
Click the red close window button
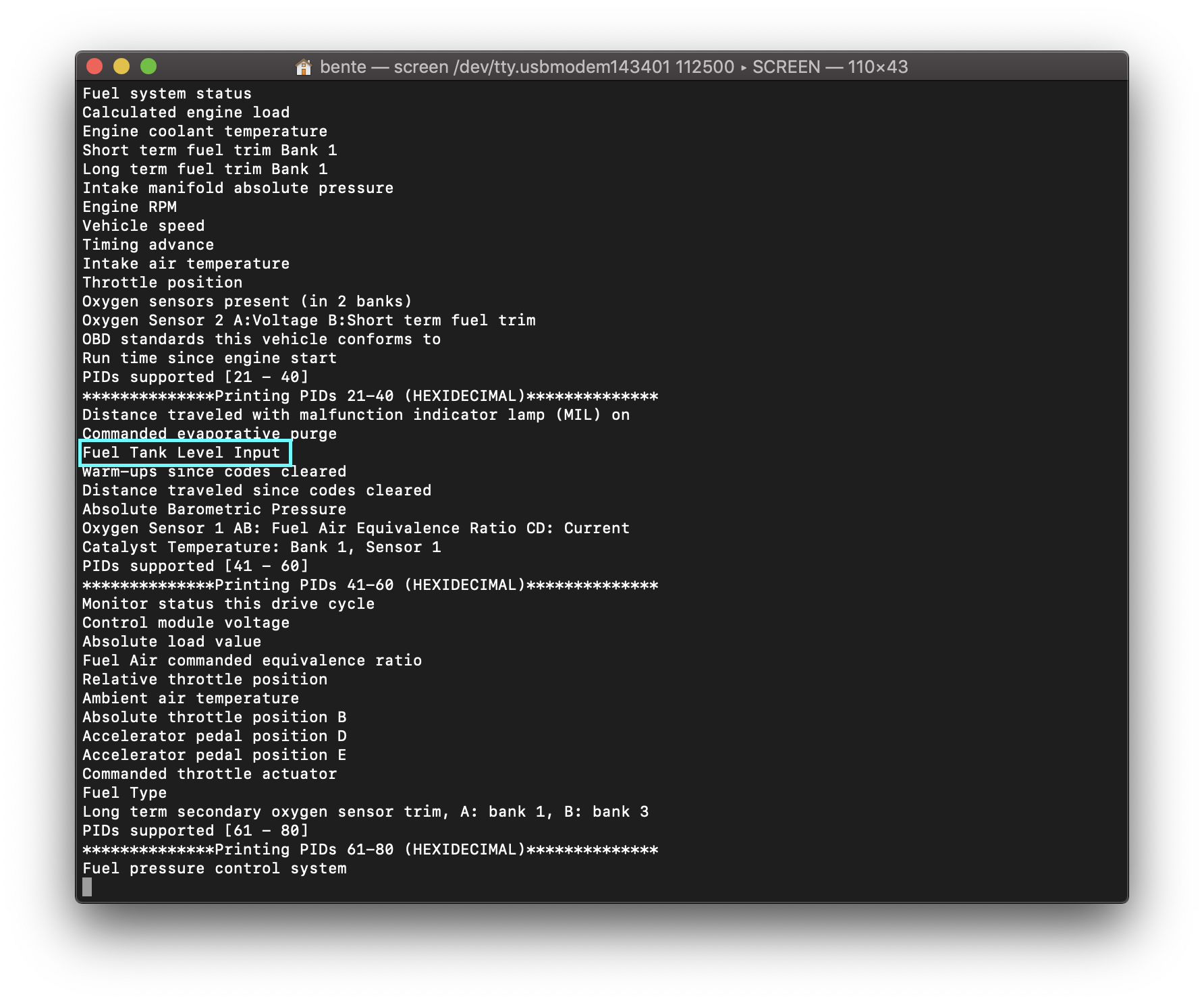coord(94,66)
